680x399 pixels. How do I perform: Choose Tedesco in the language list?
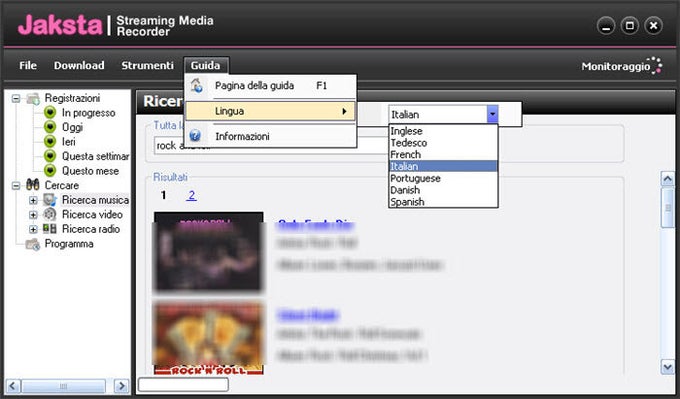(x=443, y=143)
